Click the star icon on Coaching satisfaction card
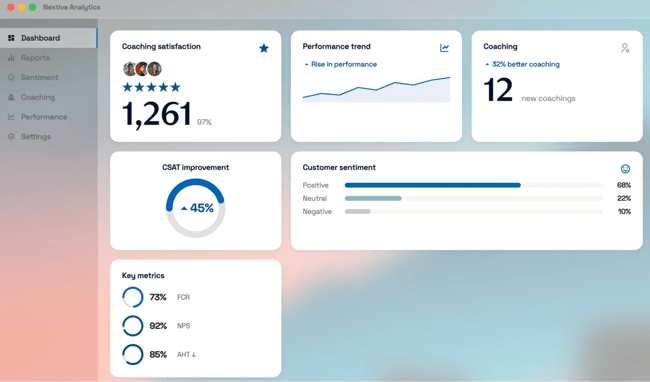Screen dimensions: 650x382 coord(264,48)
